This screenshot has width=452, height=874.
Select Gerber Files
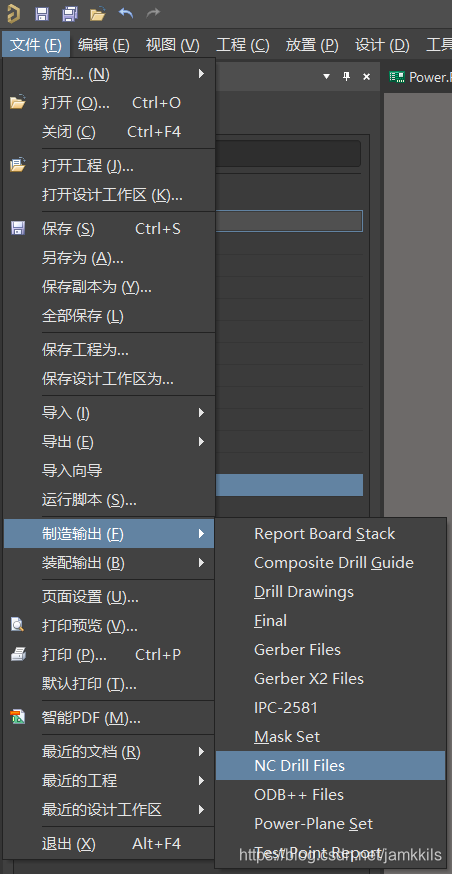[x=331, y=649]
